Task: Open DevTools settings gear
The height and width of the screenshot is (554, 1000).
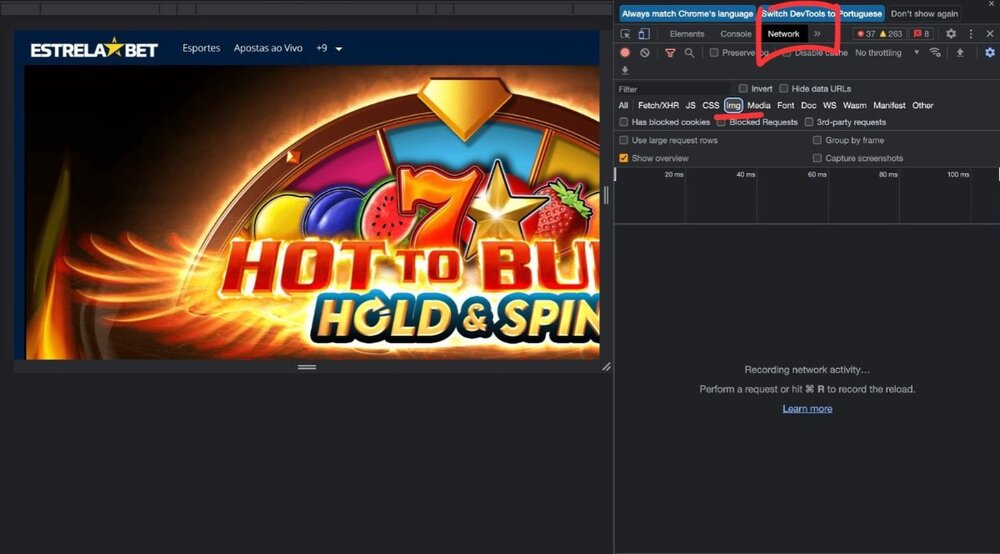Action: 951,34
